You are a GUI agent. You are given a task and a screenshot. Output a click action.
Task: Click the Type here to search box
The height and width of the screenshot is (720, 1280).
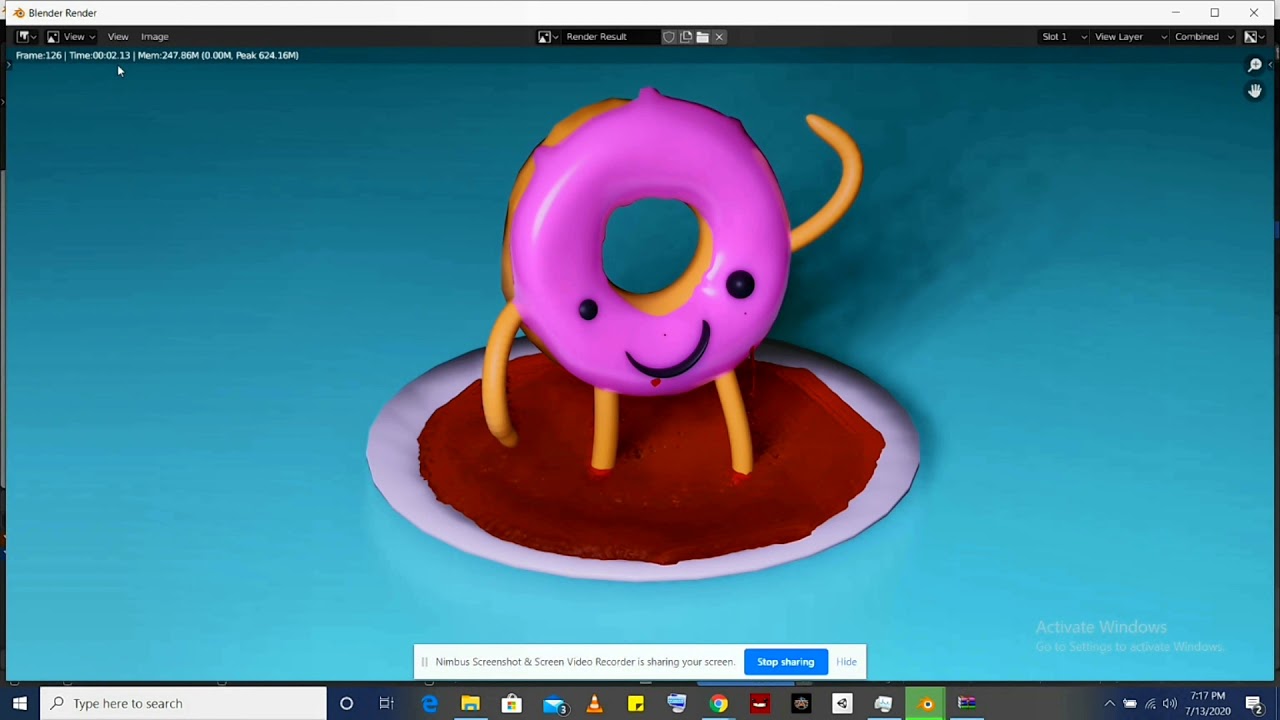(x=184, y=703)
